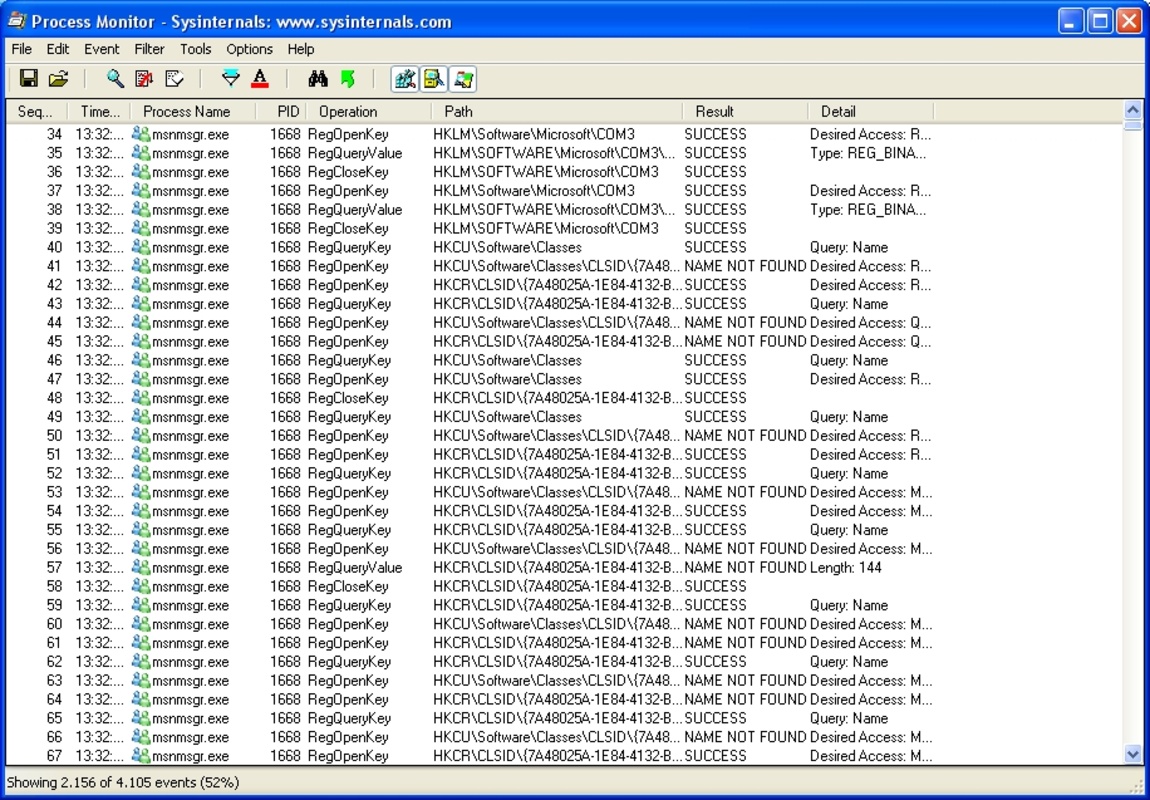
Task: Open the Event menu
Action: coord(101,49)
